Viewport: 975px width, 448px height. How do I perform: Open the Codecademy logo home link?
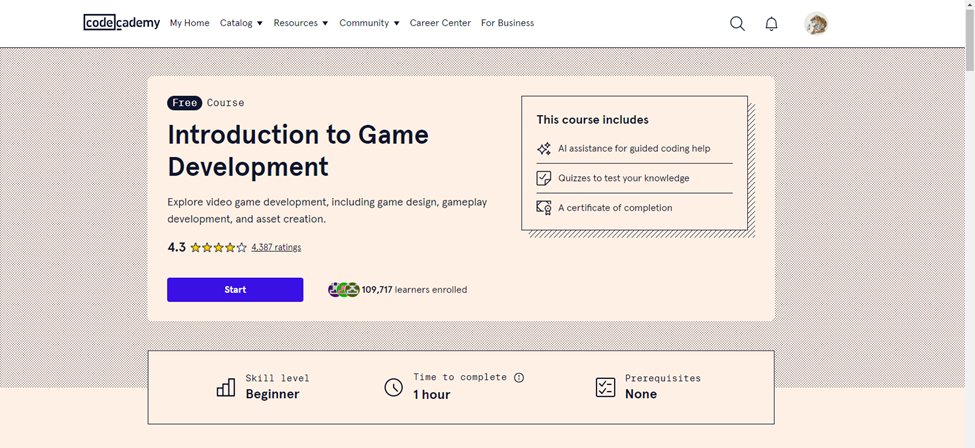122,22
